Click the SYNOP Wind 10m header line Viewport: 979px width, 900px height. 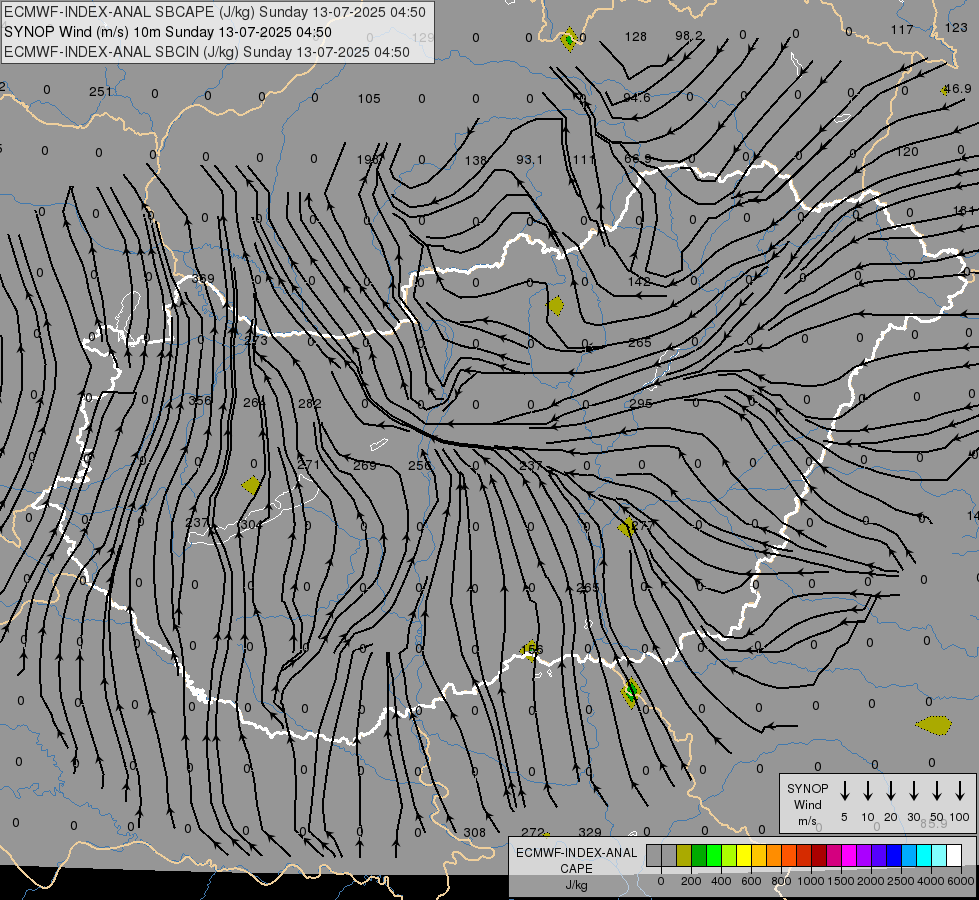tap(168, 32)
